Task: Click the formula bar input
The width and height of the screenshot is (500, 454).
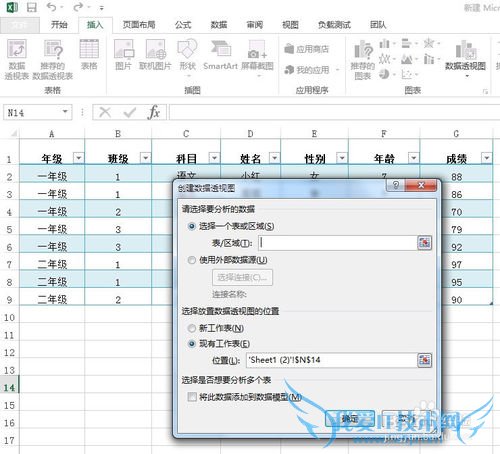Action: click(x=334, y=112)
